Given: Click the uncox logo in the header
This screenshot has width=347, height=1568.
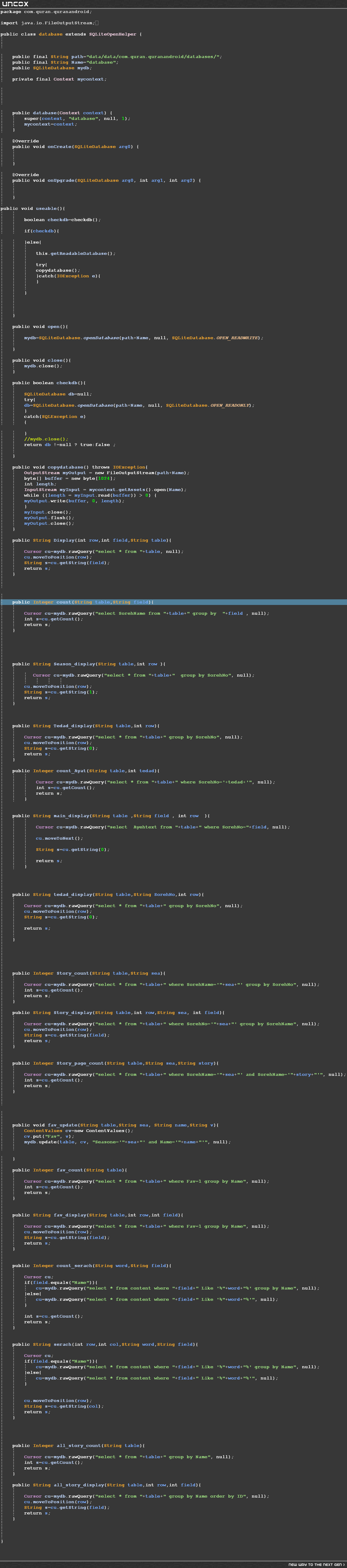Looking at the screenshot, I should [14, 4].
